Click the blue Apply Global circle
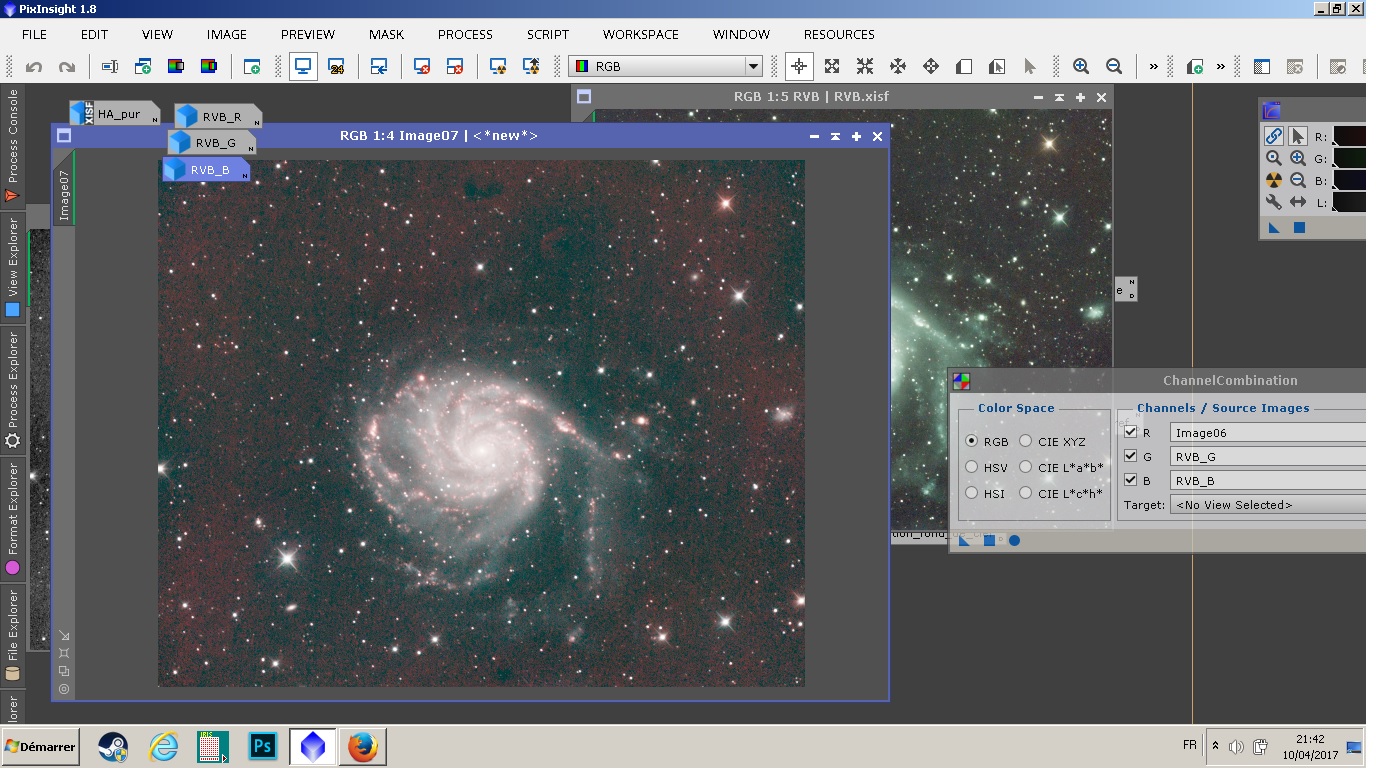 coord(1014,541)
